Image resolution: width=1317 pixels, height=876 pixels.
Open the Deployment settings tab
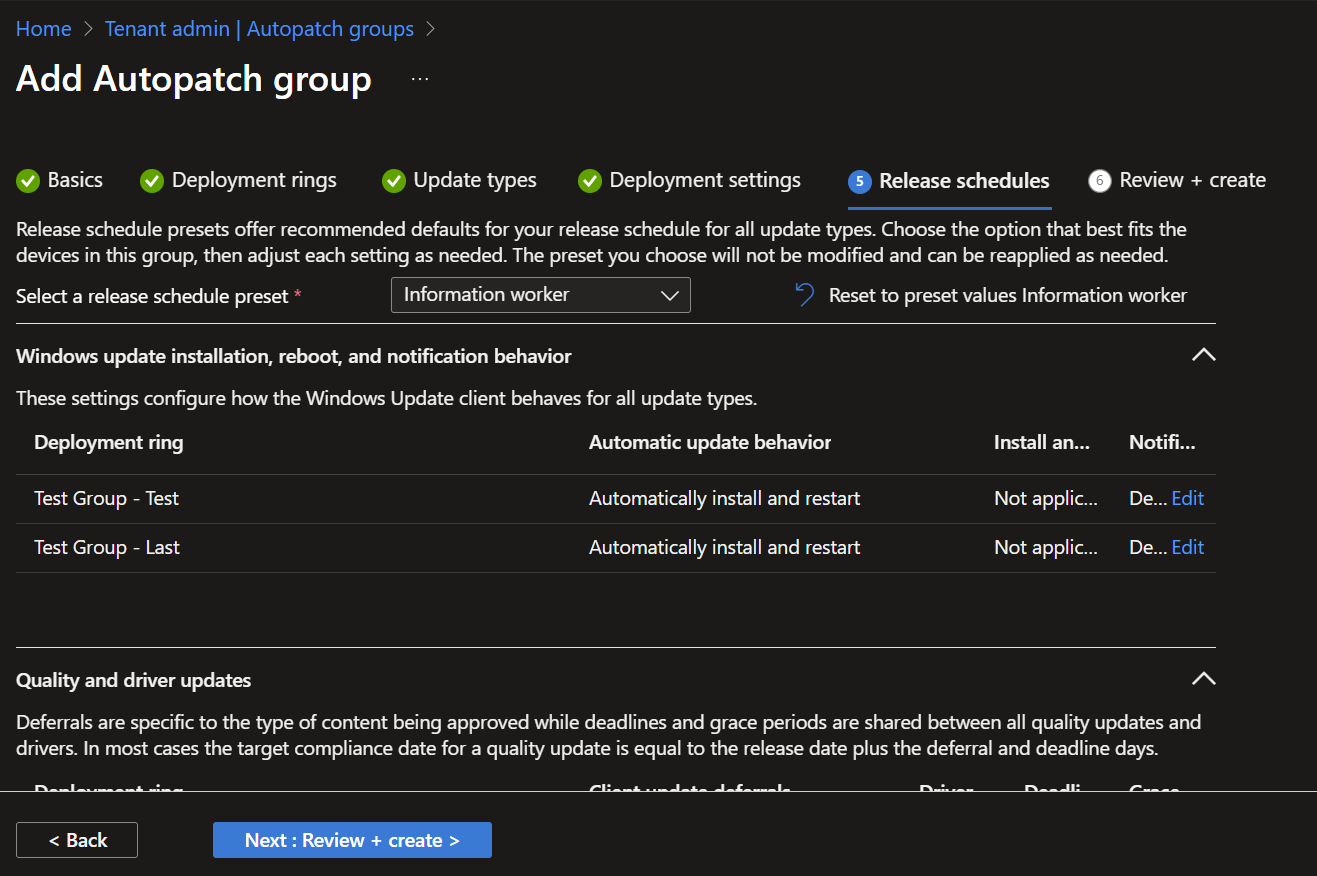click(x=690, y=181)
